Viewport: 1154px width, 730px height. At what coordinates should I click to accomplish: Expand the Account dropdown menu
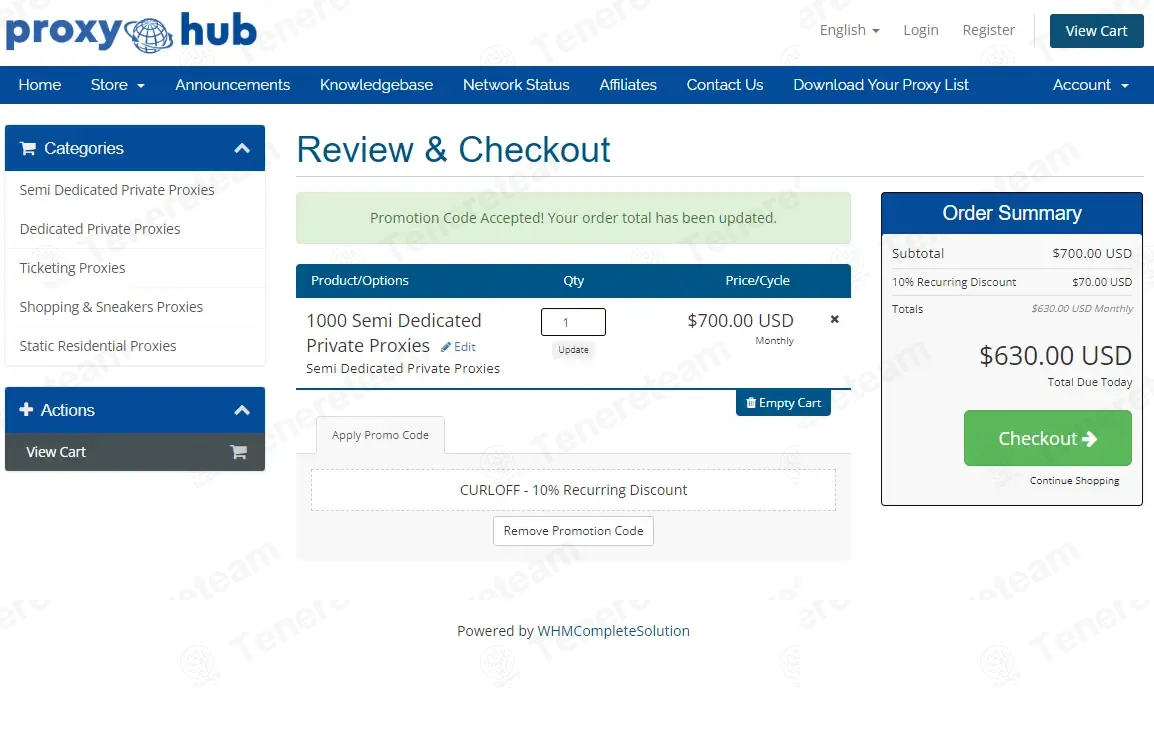1090,85
